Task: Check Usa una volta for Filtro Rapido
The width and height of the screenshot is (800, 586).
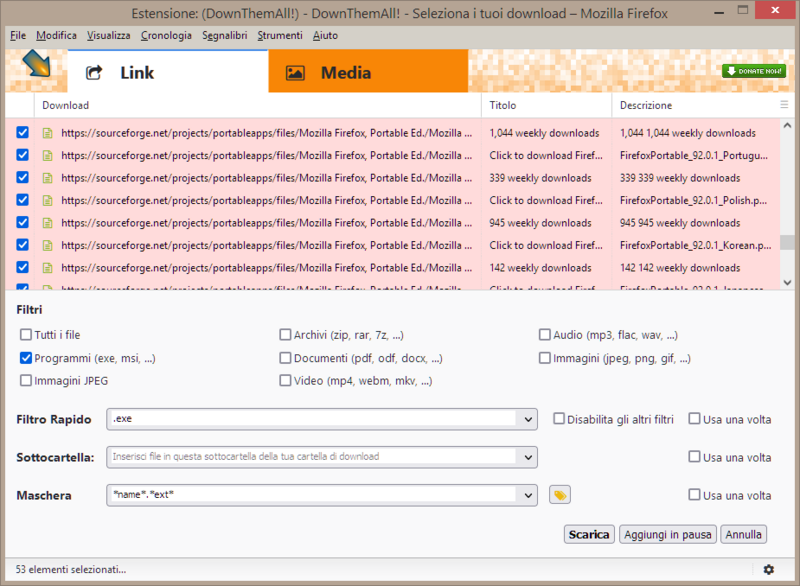Action: 694,419
